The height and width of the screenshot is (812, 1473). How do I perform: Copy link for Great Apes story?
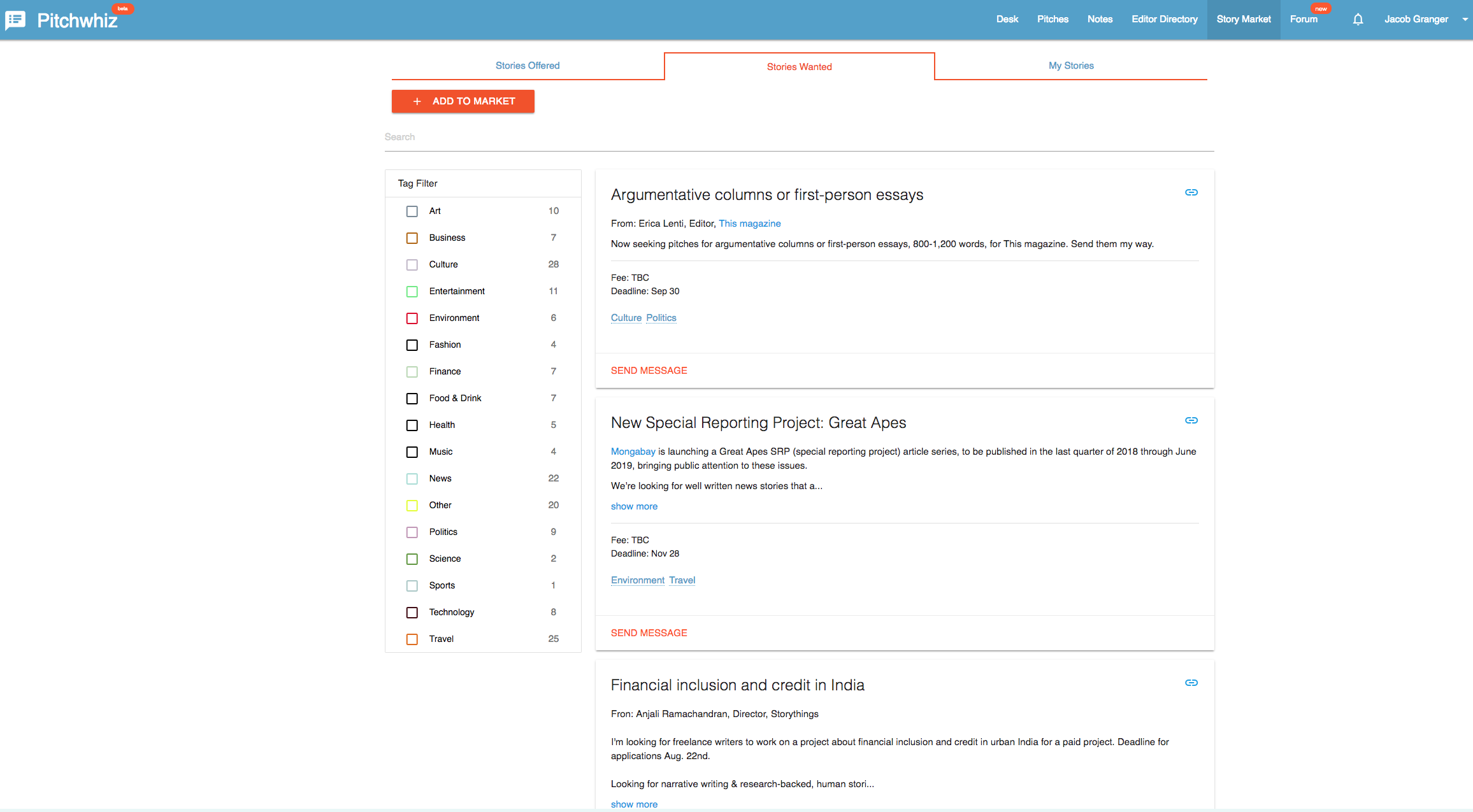coord(1191,420)
